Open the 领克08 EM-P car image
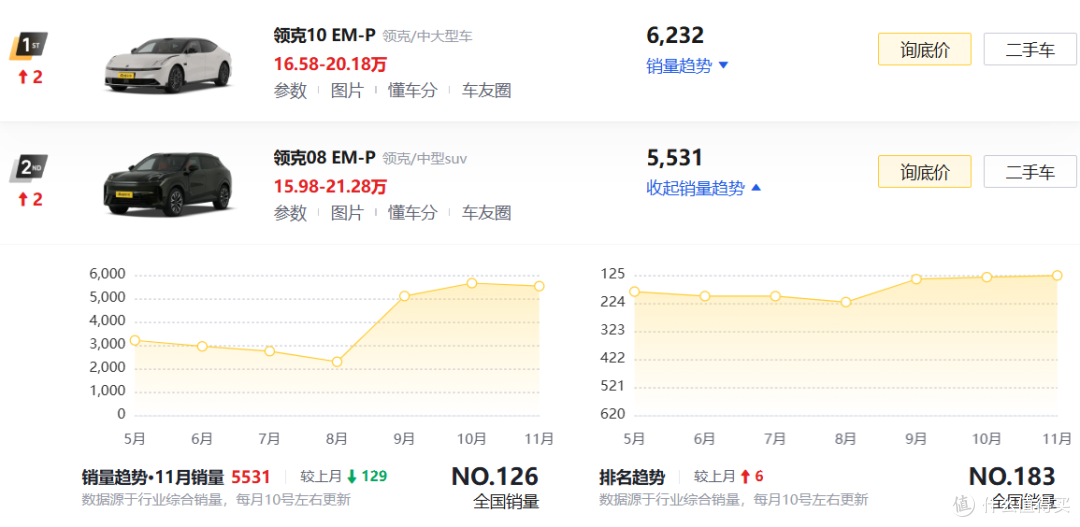This screenshot has width=1080, height=527. click(168, 185)
